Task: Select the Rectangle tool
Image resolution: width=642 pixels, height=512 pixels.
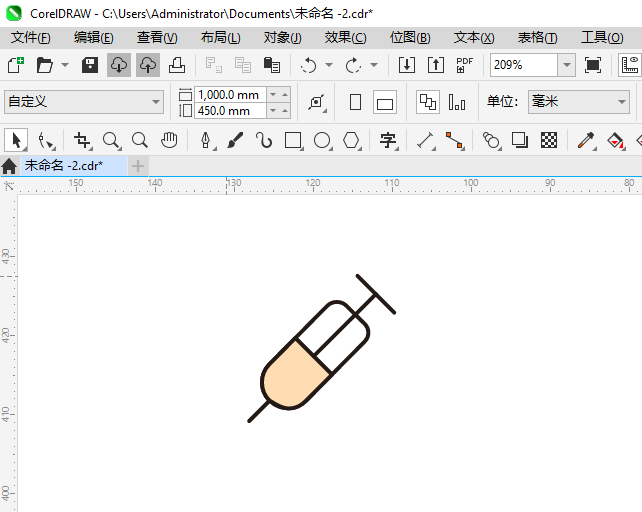Action: tap(293, 140)
